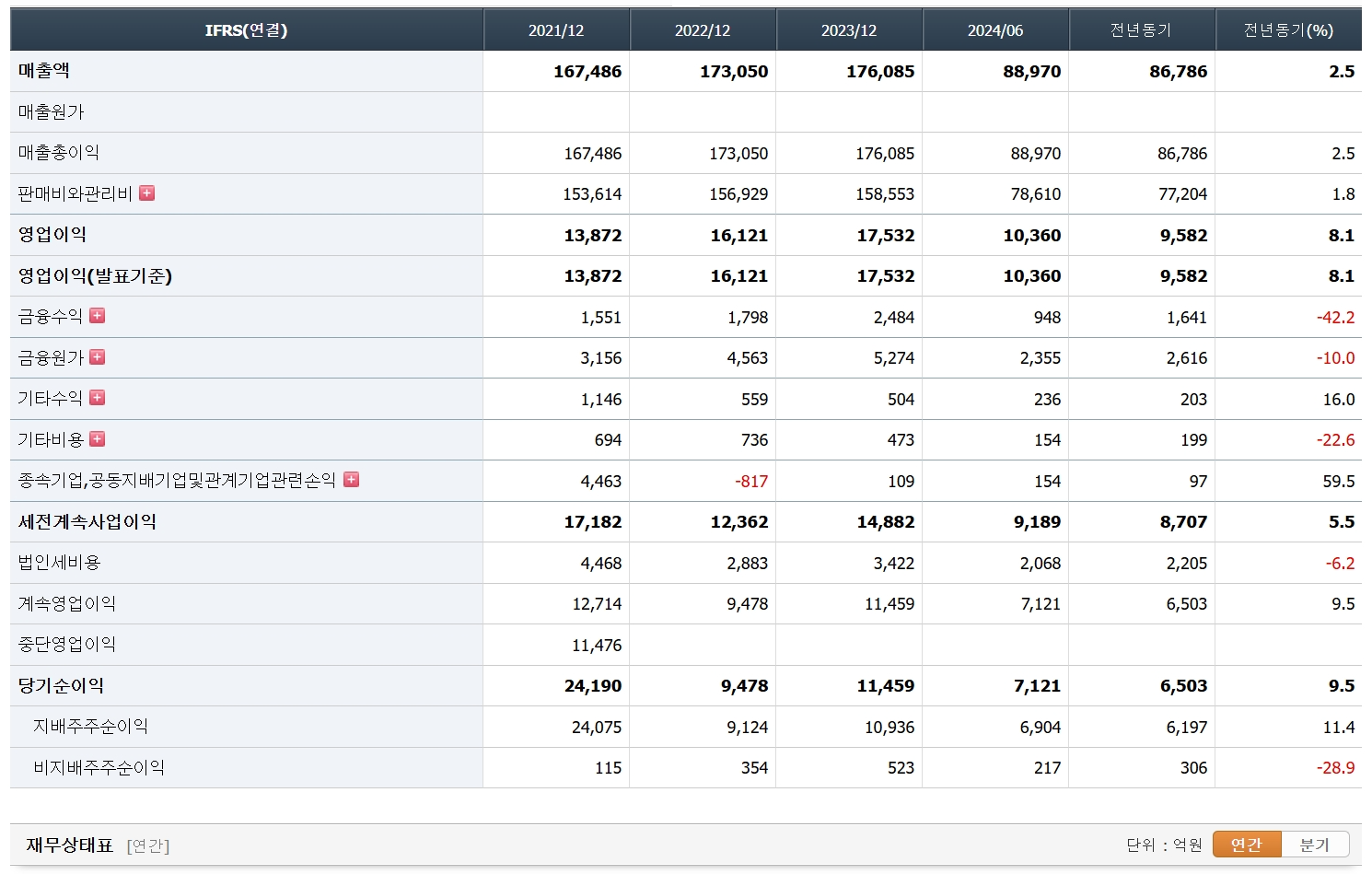Select the 판매비와관리비 row label
1372x874 pixels.
tap(76, 193)
